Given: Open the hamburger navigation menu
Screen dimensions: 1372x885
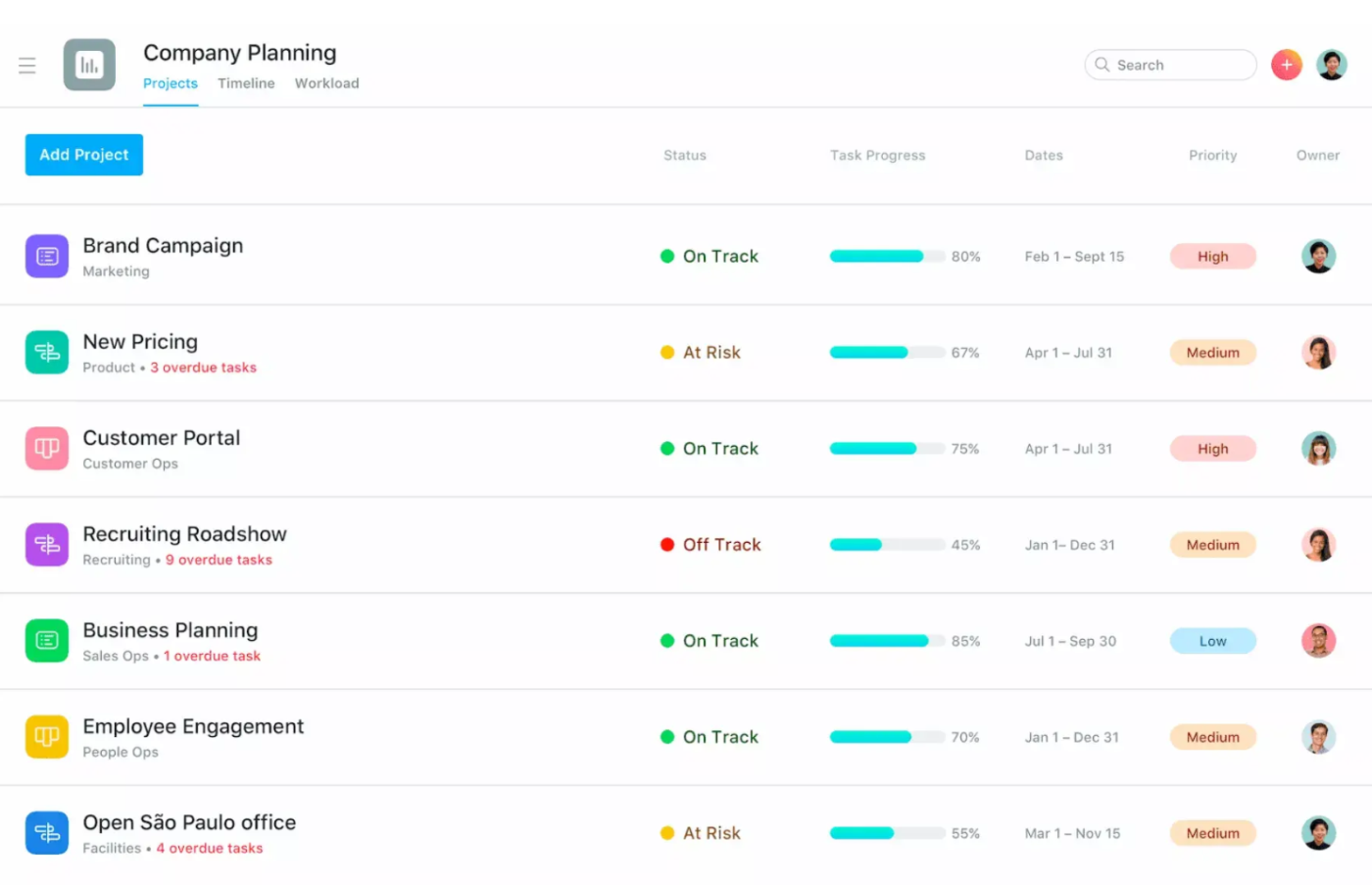Looking at the screenshot, I should [x=27, y=66].
